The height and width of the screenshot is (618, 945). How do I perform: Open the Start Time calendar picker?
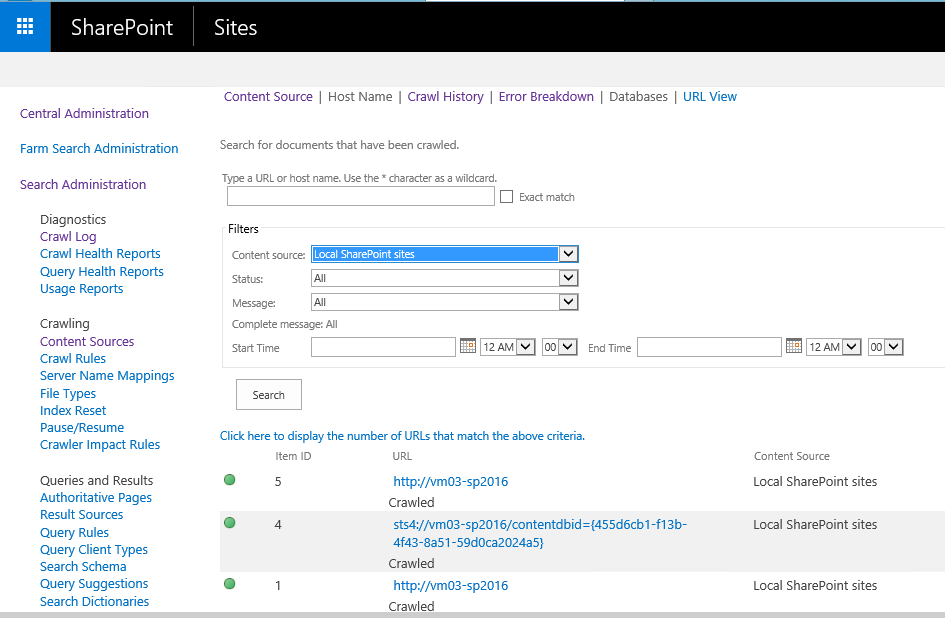tap(467, 346)
